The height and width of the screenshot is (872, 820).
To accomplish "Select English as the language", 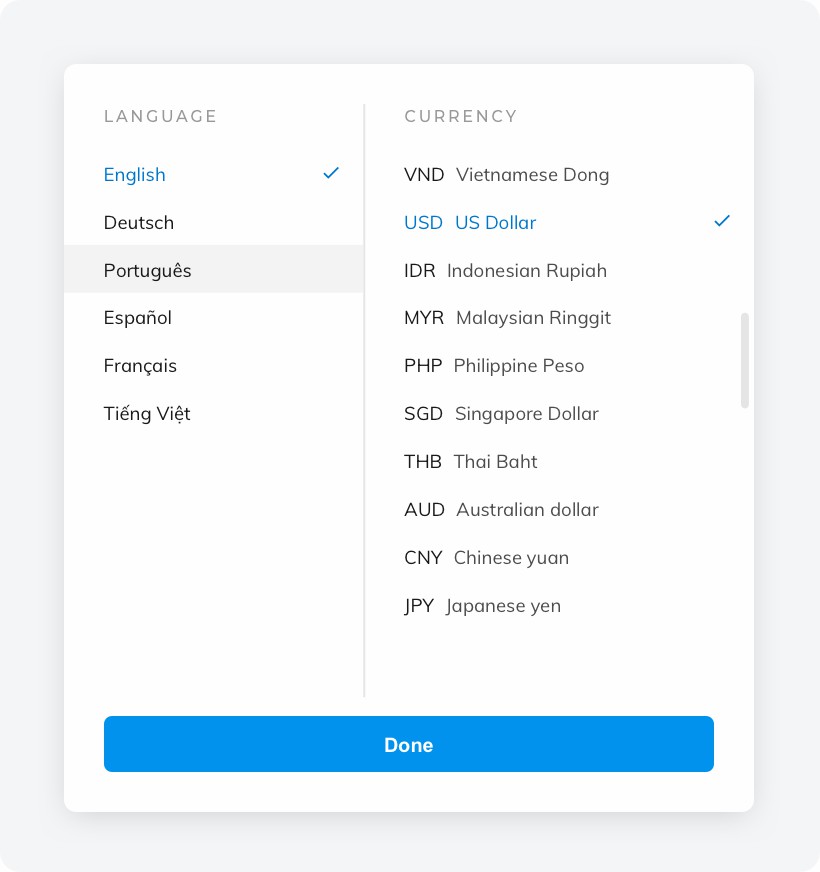I will tap(135, 175).
